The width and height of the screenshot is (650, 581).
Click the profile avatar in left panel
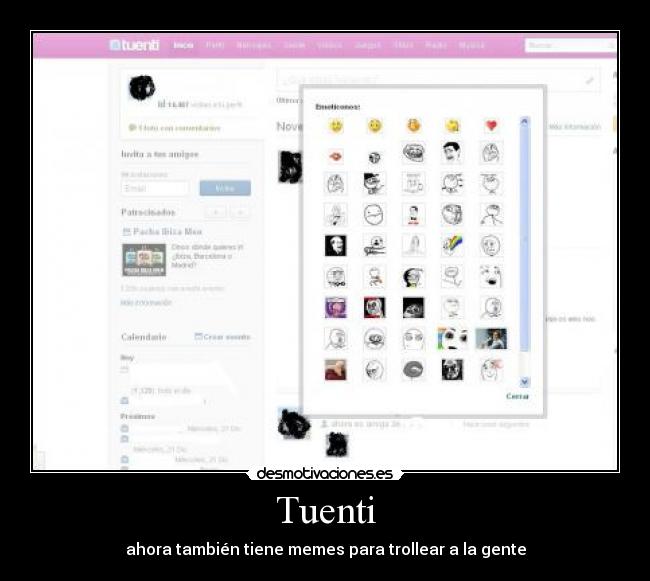142,88
